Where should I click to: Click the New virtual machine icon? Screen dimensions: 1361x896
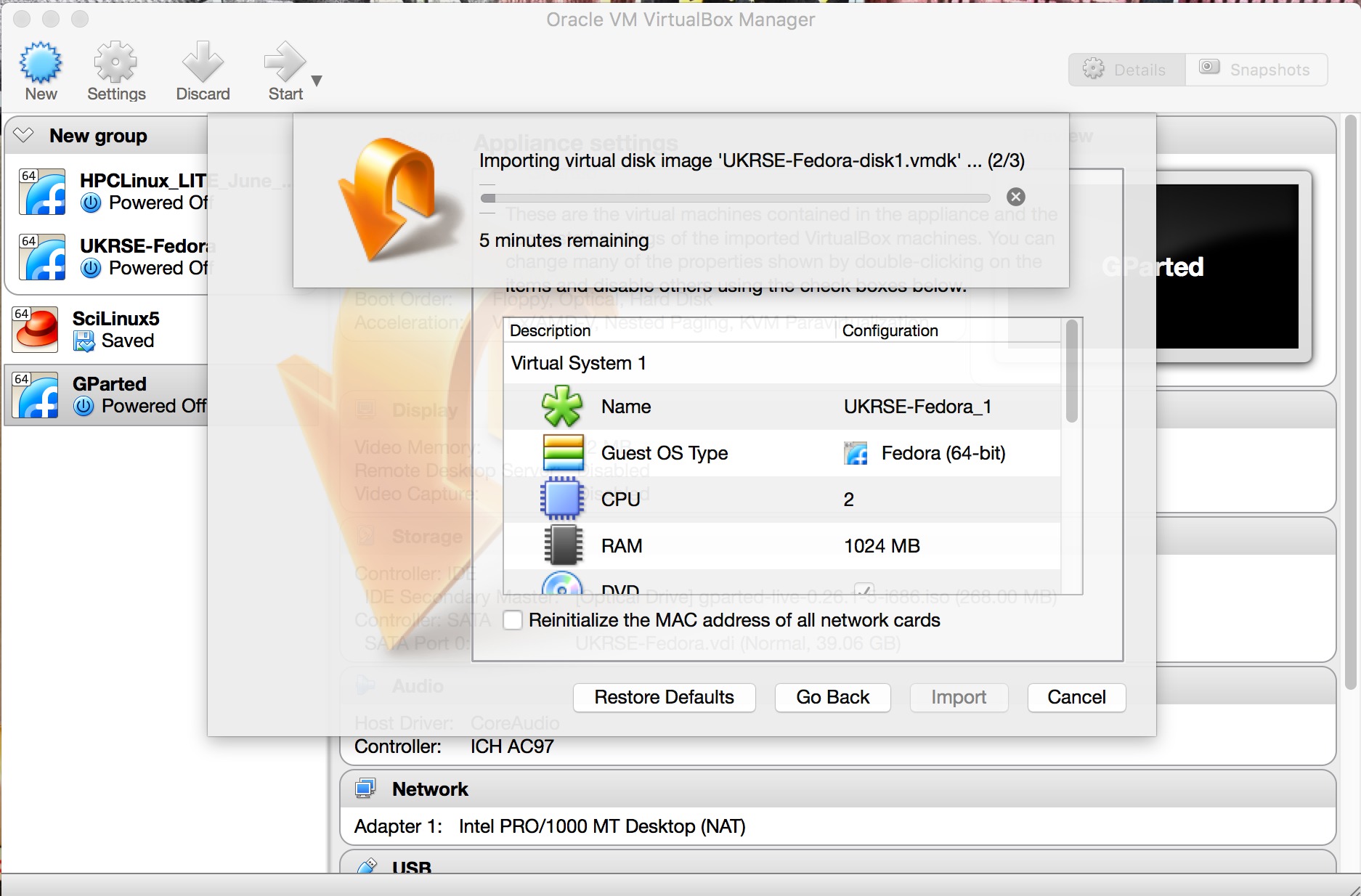tap(41, 62)
